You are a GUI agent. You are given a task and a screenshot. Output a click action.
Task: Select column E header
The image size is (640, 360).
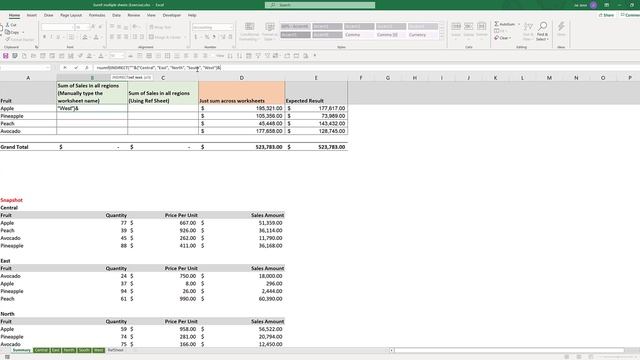tap(316, 78)
